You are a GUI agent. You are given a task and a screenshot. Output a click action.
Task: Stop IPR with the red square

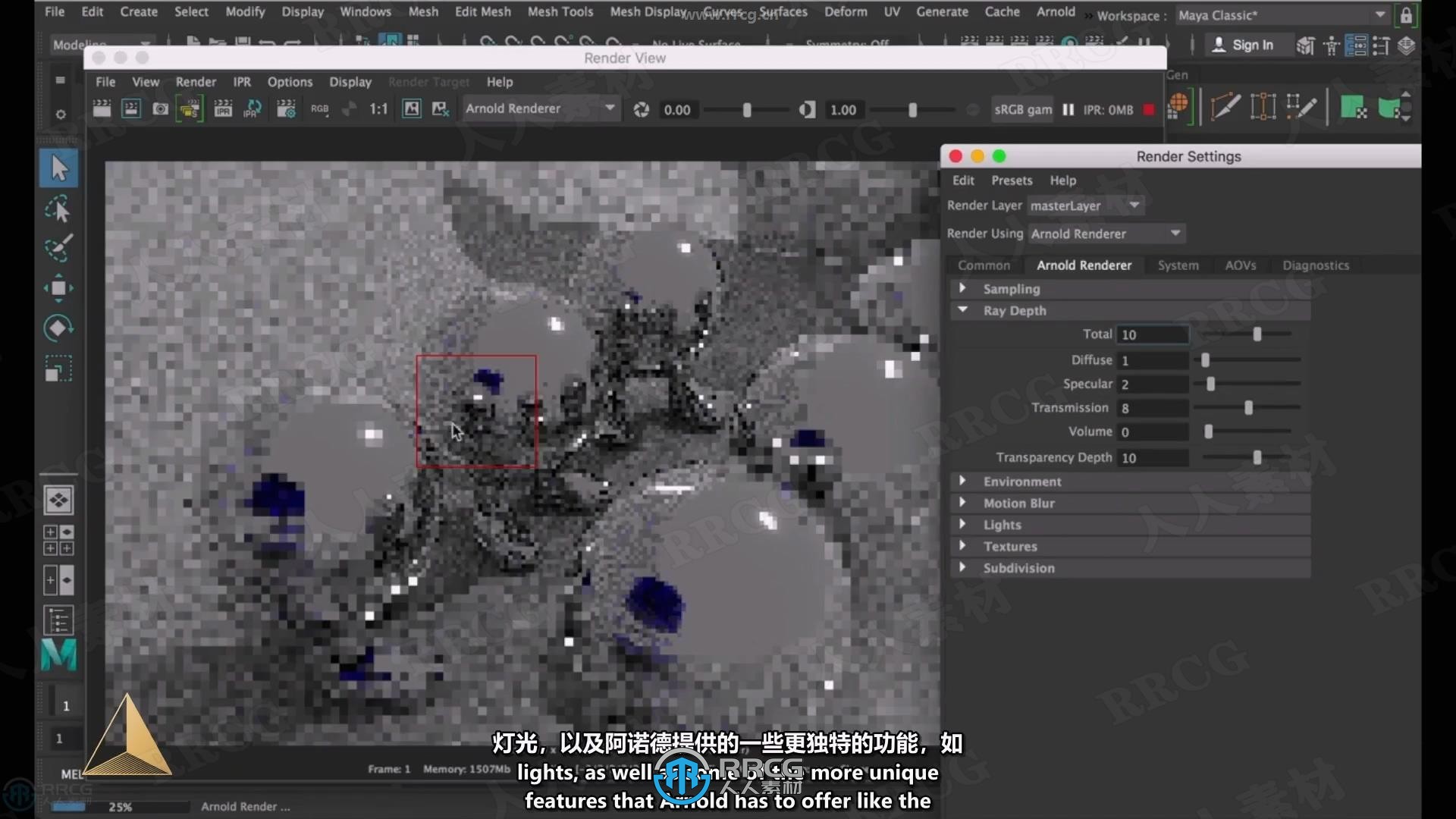point(1149,110)
